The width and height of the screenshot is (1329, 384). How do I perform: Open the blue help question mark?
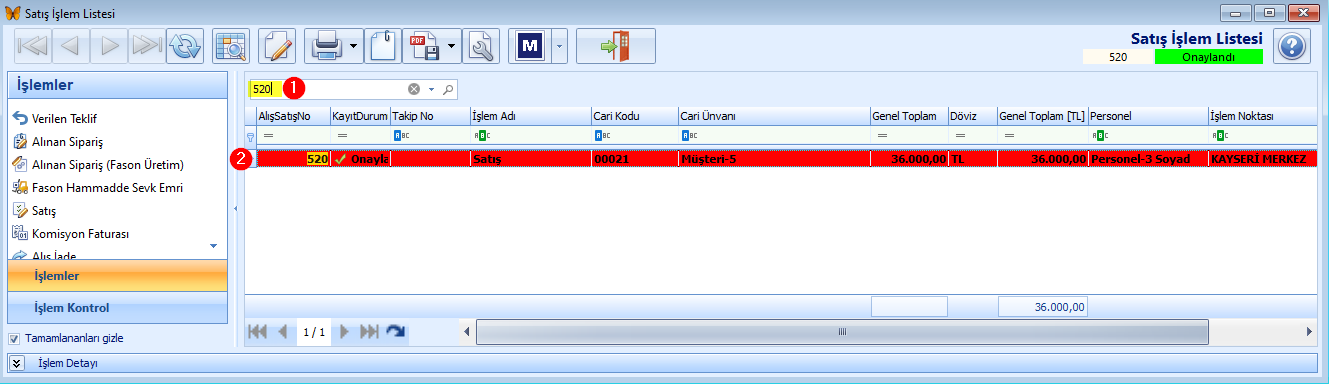pyautogui.click(x=1293, y=46)
